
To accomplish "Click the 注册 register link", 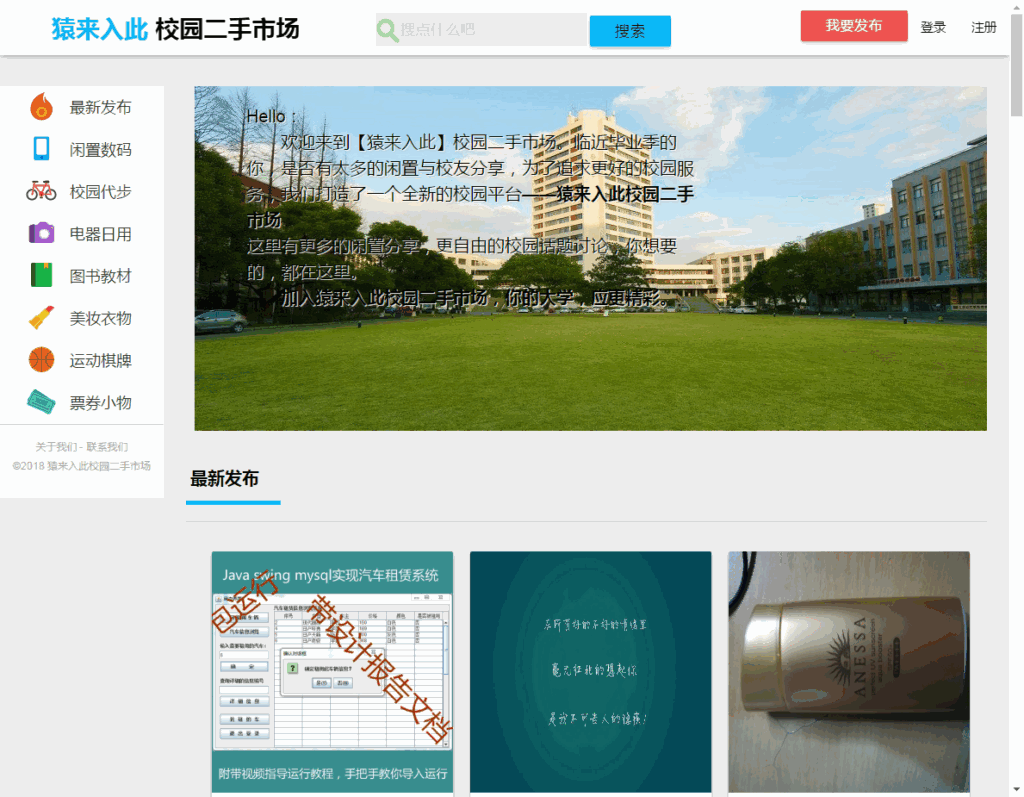I will (984, 27).
